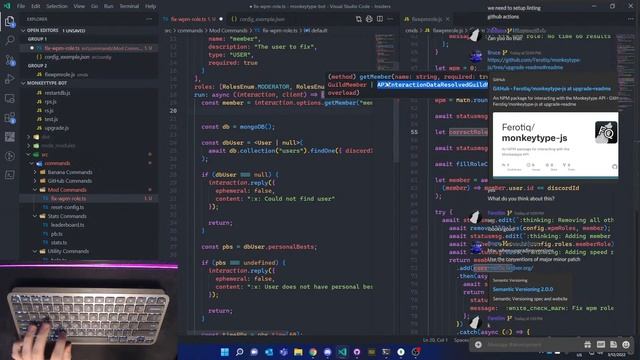
Task: Open editor more actions ellipsis
Action: coord(390,19)
